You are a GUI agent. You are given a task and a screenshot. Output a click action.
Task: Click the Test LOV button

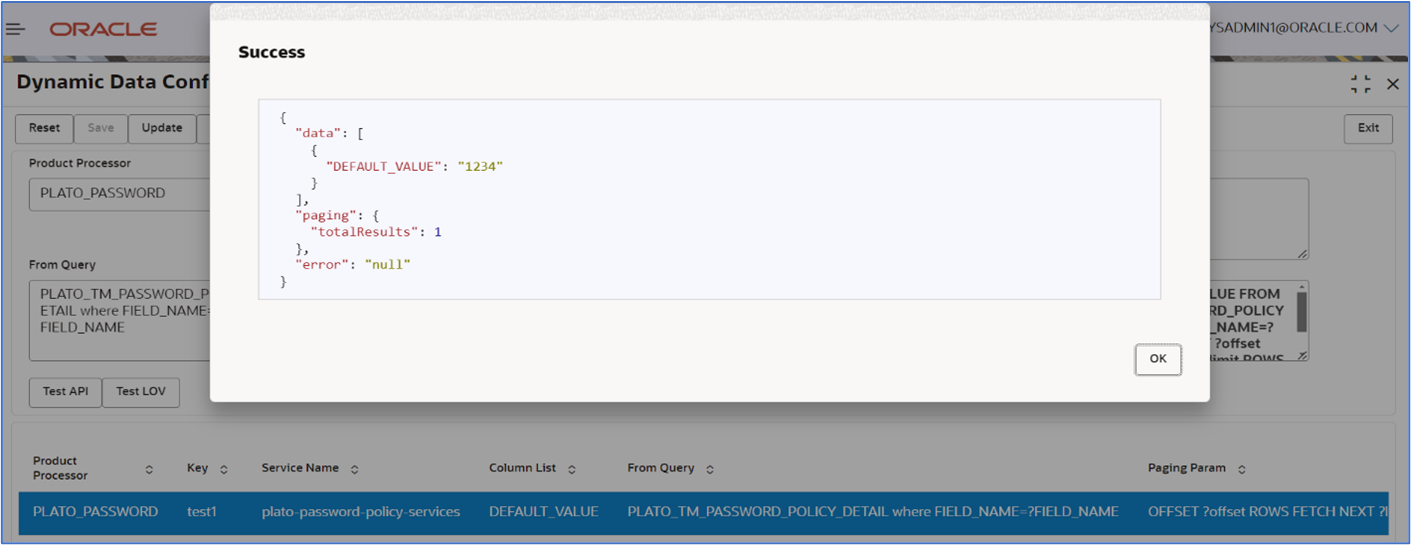point(141,392)
